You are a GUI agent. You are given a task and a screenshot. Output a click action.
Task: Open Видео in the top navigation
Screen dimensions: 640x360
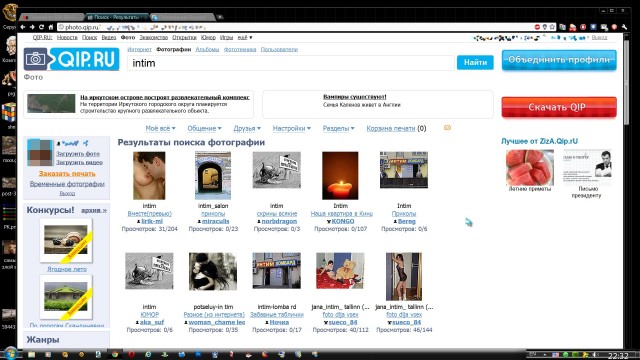[109, 38]
